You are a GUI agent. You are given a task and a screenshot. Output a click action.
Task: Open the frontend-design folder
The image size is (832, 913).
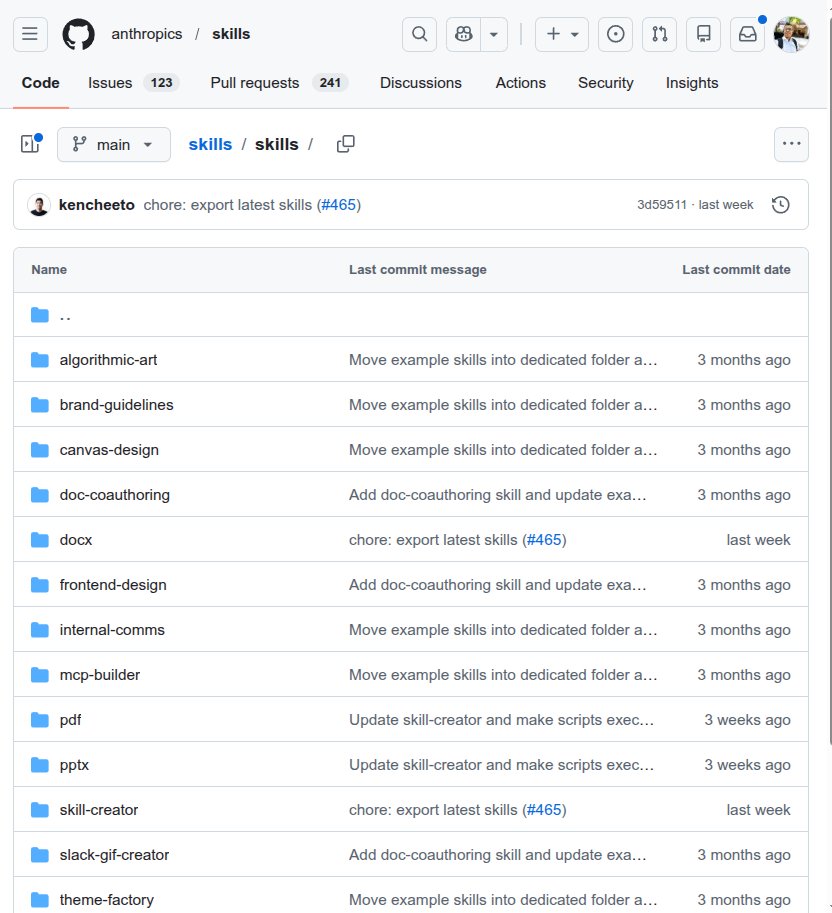(x=113, y=585)
